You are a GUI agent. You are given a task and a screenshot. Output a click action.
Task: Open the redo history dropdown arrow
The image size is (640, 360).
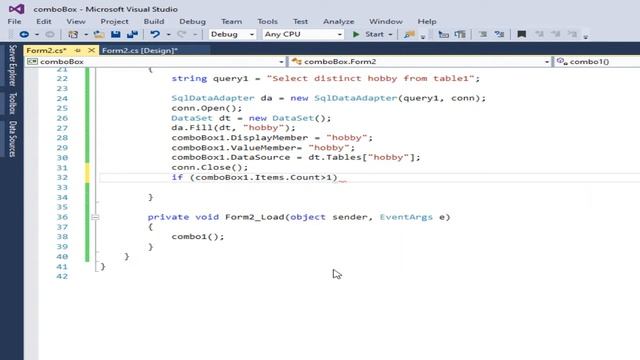[195, 35]
